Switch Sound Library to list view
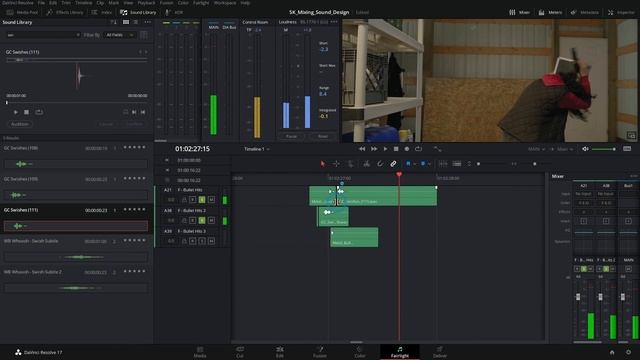This screenshot has height=360, width=640. [136, 22]
